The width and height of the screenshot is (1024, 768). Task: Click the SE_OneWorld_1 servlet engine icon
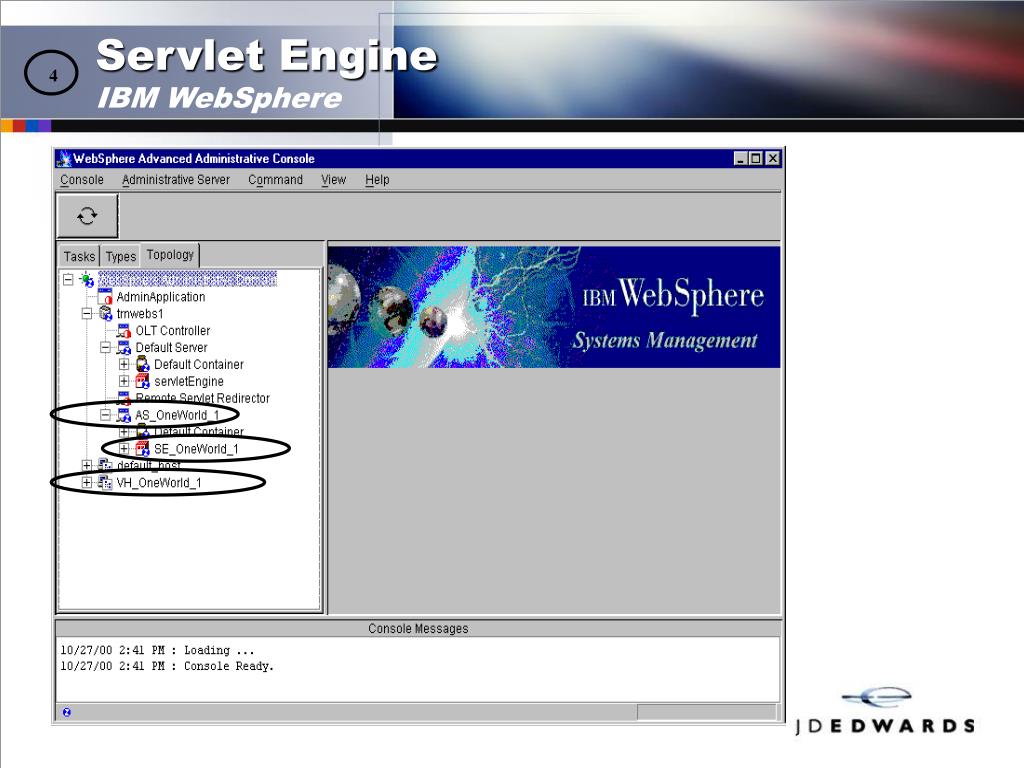pos(142,449)
